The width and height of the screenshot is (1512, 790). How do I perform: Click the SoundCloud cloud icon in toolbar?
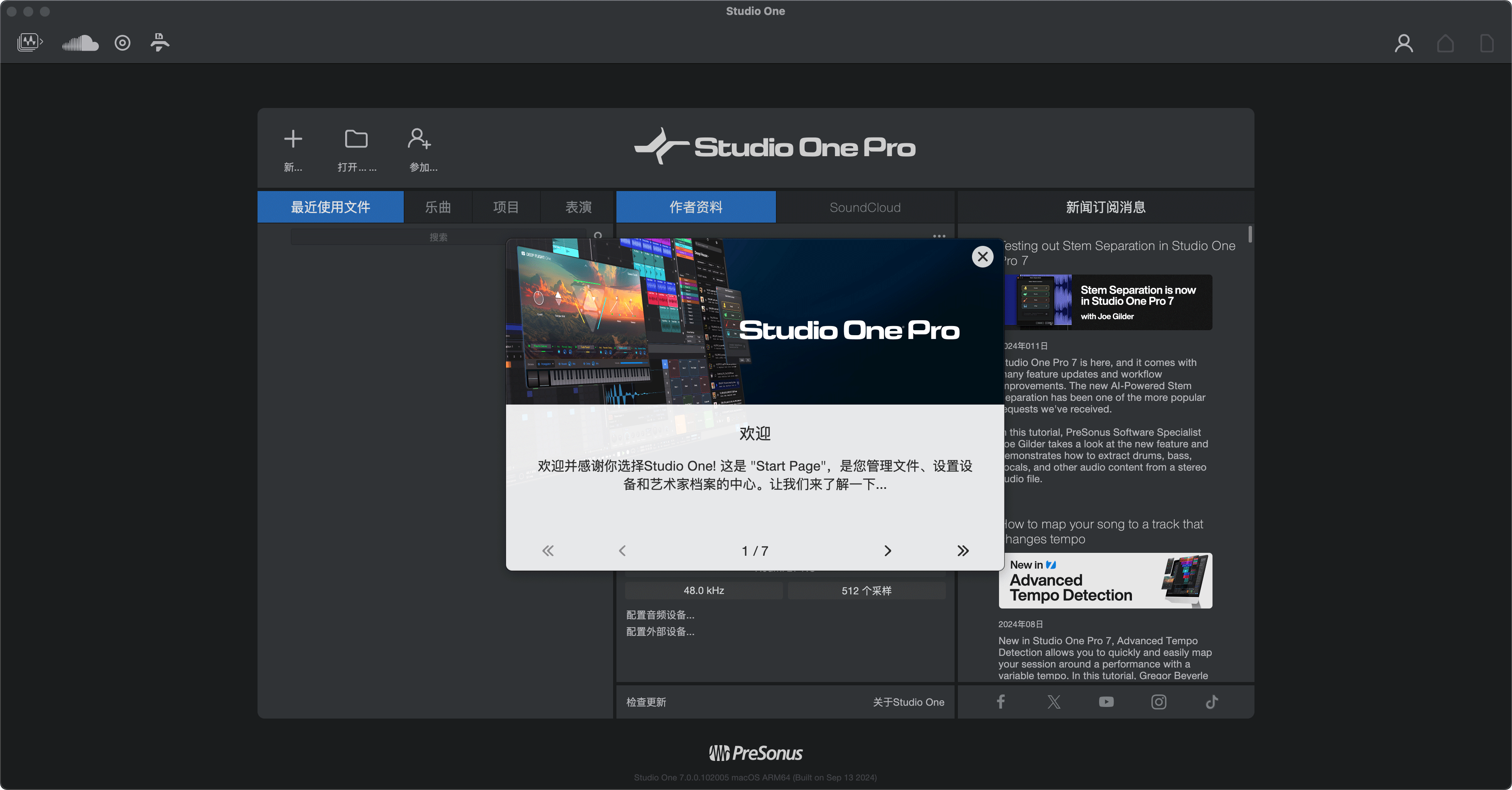(80, 43)
